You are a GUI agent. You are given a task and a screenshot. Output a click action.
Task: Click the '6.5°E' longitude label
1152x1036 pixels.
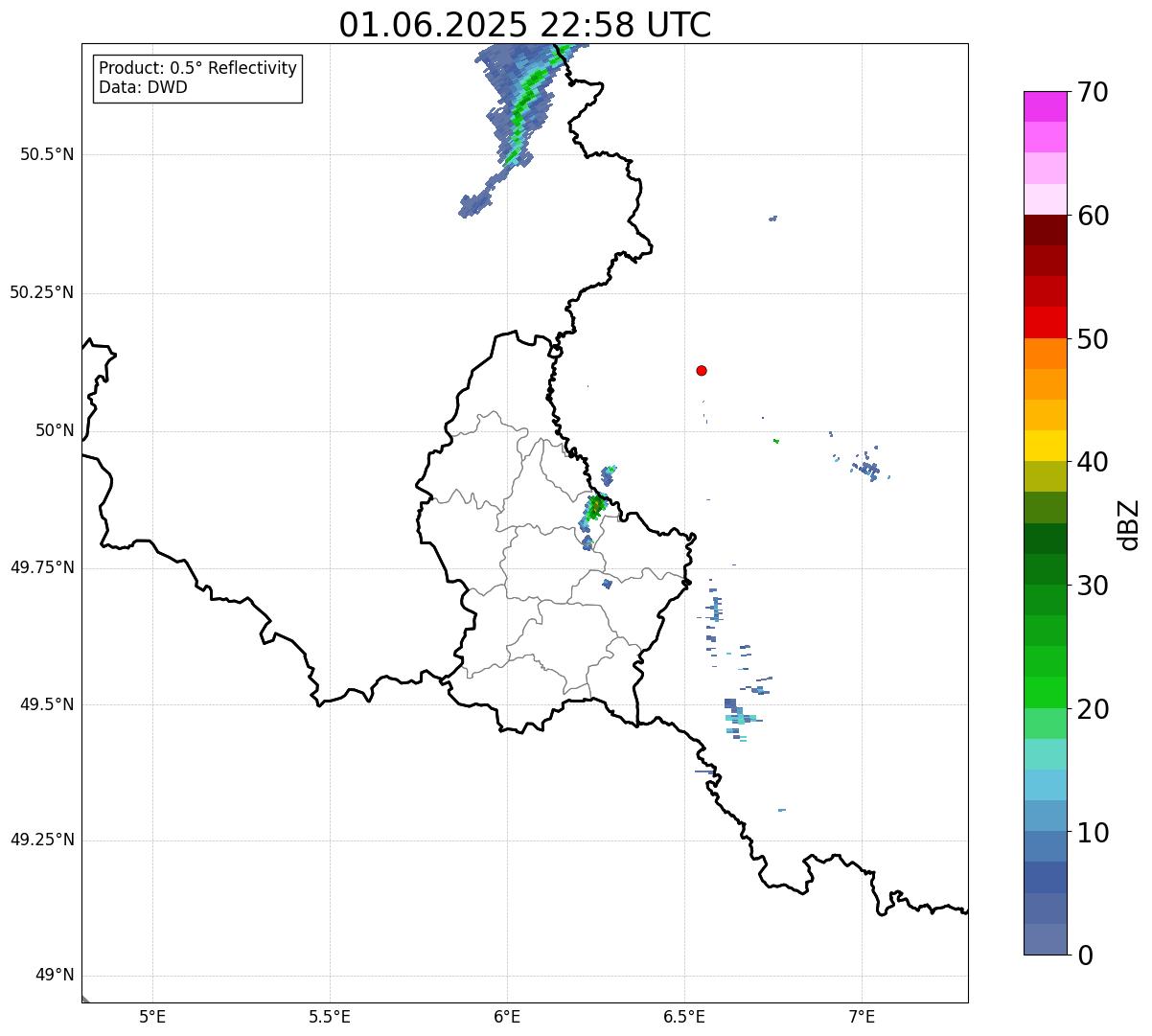point(684,1017)
